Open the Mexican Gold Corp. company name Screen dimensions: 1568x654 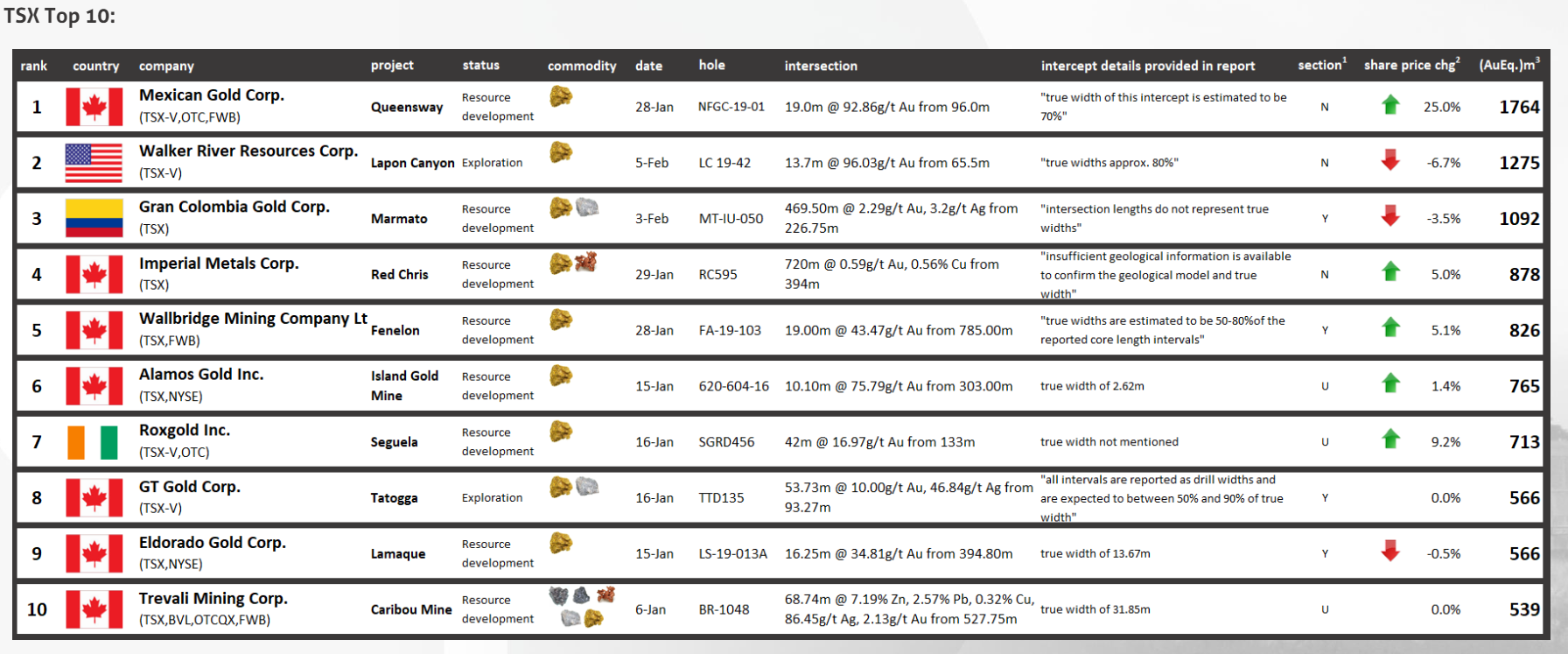[212, 95]
